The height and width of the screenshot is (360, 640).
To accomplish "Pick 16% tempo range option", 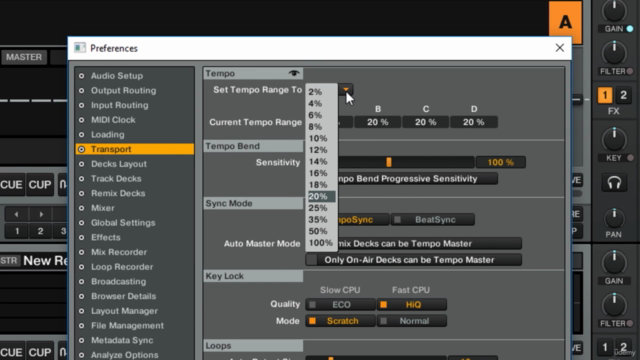I will tap(318, 173).
